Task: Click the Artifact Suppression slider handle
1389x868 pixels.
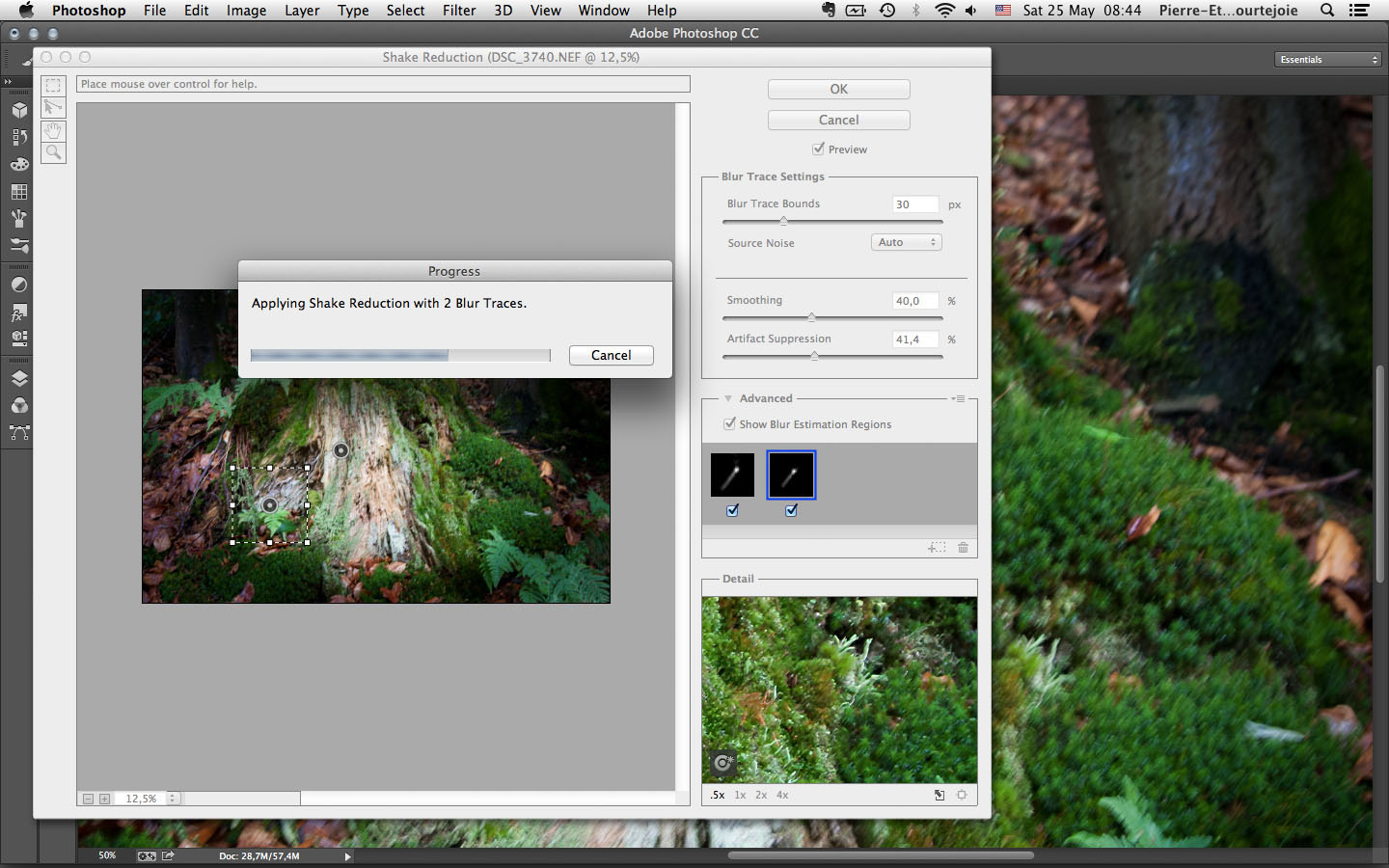Action: tap(815, 356)
